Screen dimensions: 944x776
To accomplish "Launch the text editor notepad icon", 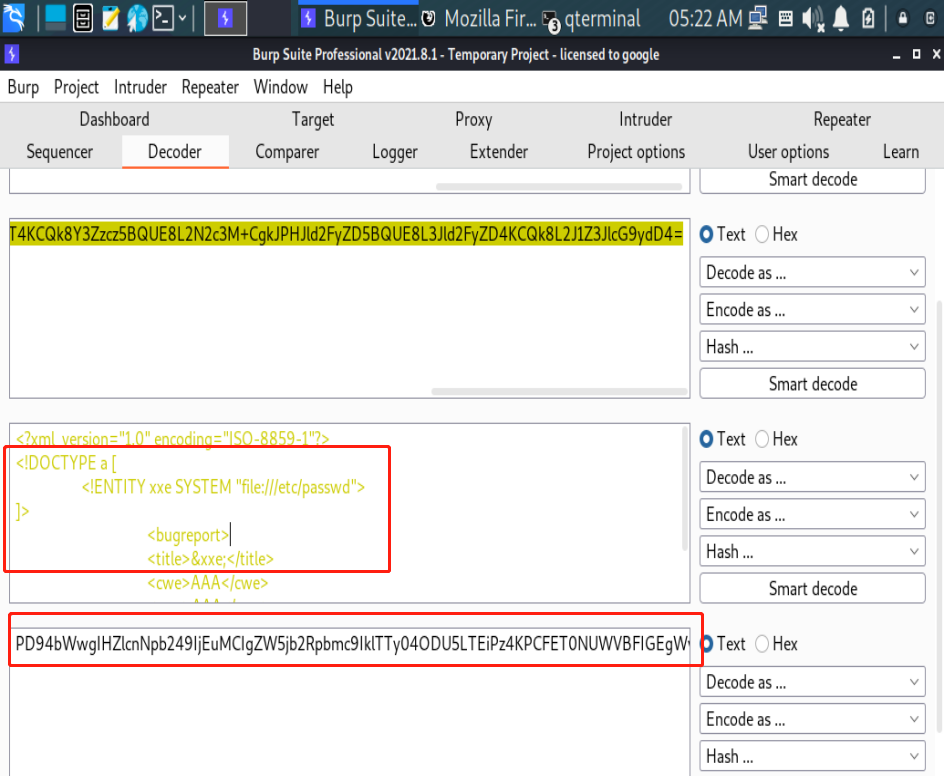I will 110,18.
